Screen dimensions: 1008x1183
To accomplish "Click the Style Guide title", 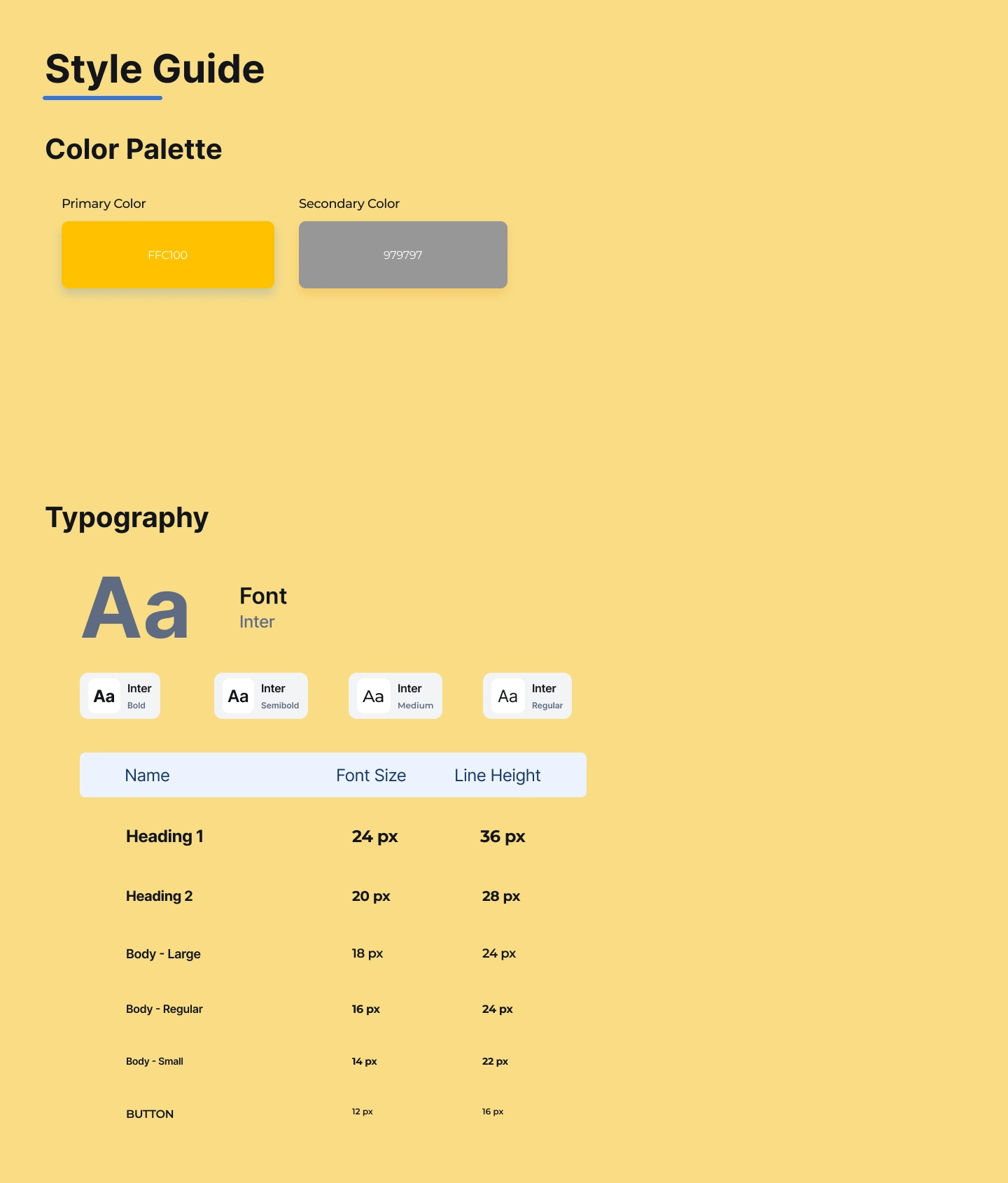I will (x=155, y=69).
